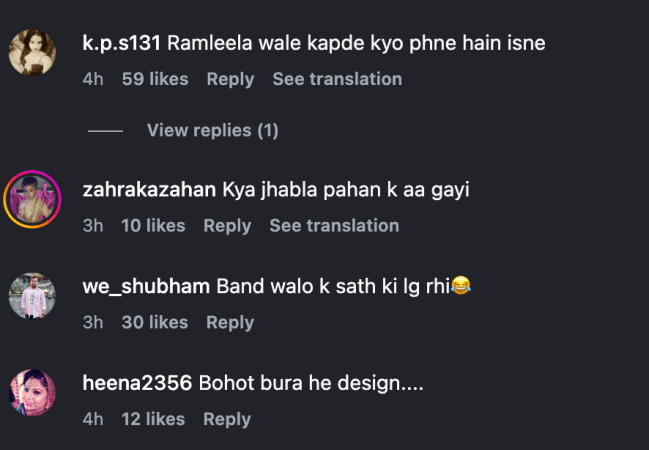The image size is (649, 450).
Task: Open k.p.s131's profile picture
Action: 32,52
